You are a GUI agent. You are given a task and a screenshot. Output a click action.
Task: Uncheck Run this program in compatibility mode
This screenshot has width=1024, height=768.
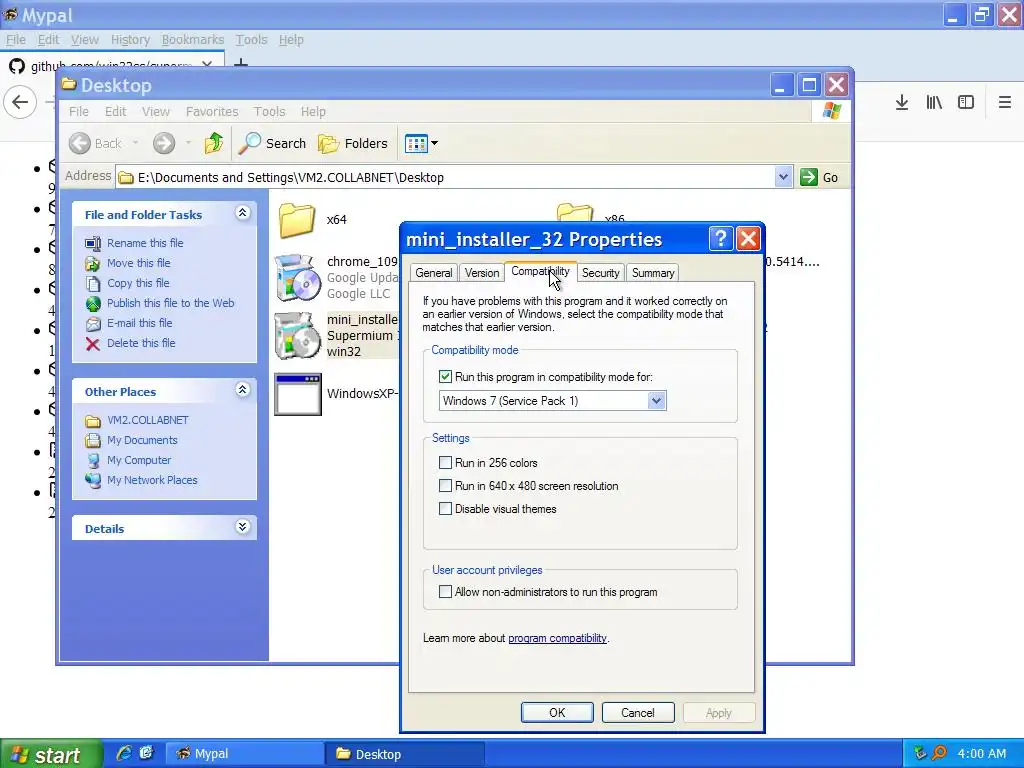(x=445, y=377)
